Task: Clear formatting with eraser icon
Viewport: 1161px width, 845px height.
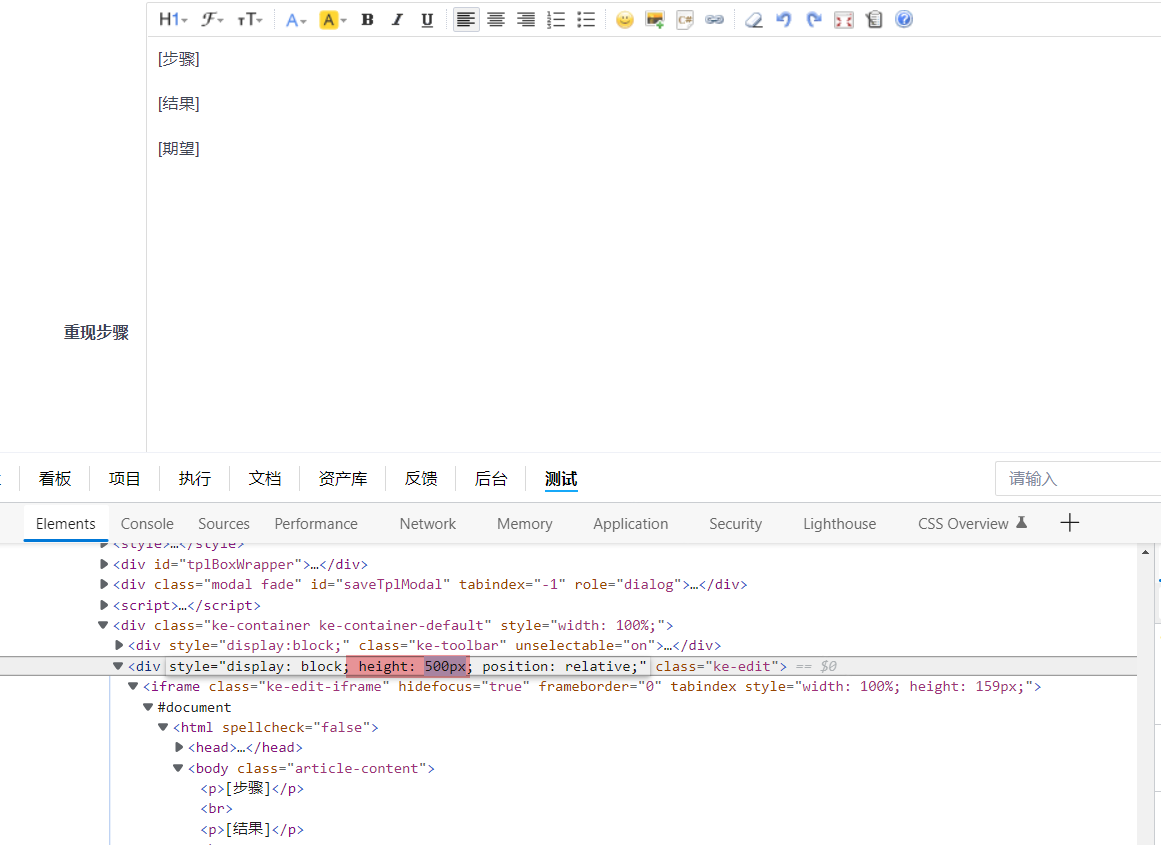Action: (754, 20)
